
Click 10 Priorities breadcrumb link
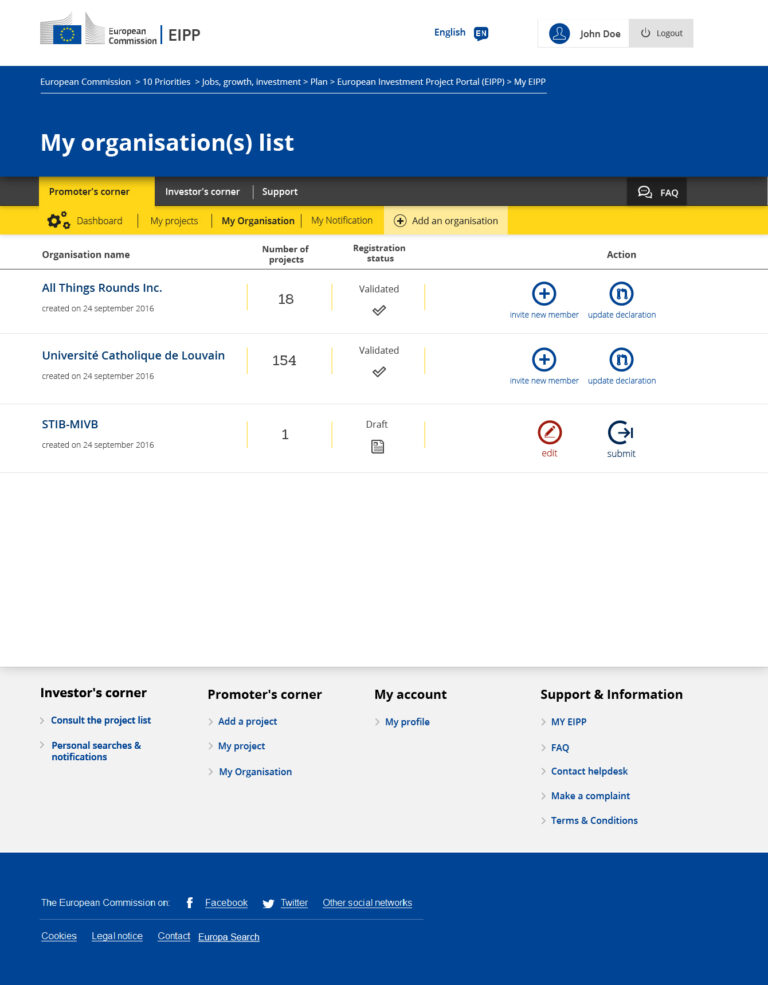coord(166,82)
